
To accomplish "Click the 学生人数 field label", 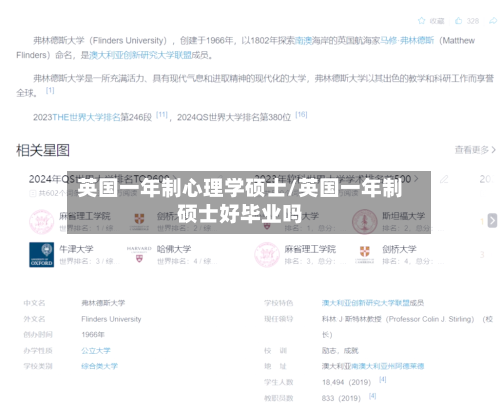I will point(279,382).
